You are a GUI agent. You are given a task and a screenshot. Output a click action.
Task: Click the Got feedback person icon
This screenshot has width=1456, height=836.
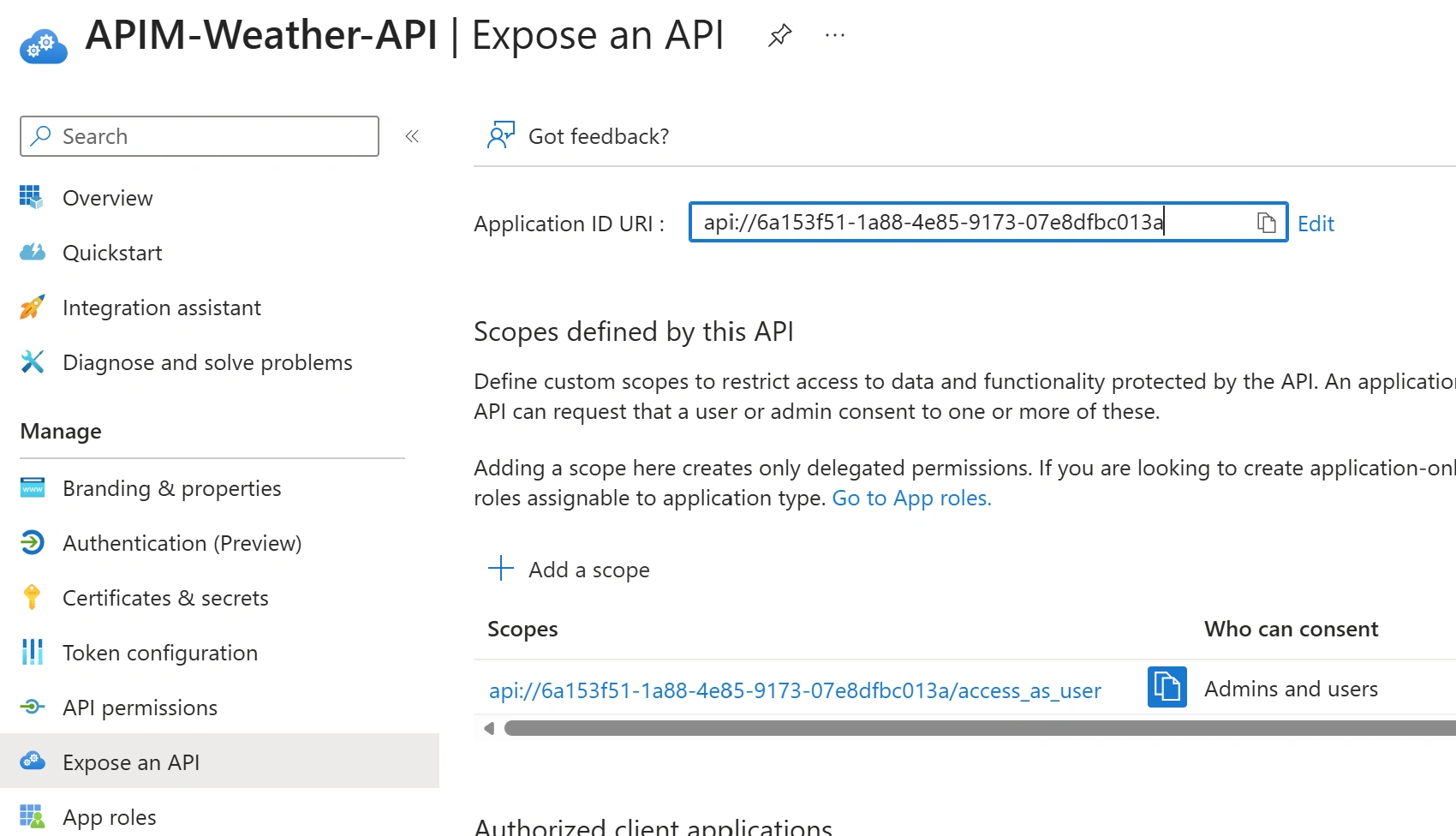pos(501,135)
